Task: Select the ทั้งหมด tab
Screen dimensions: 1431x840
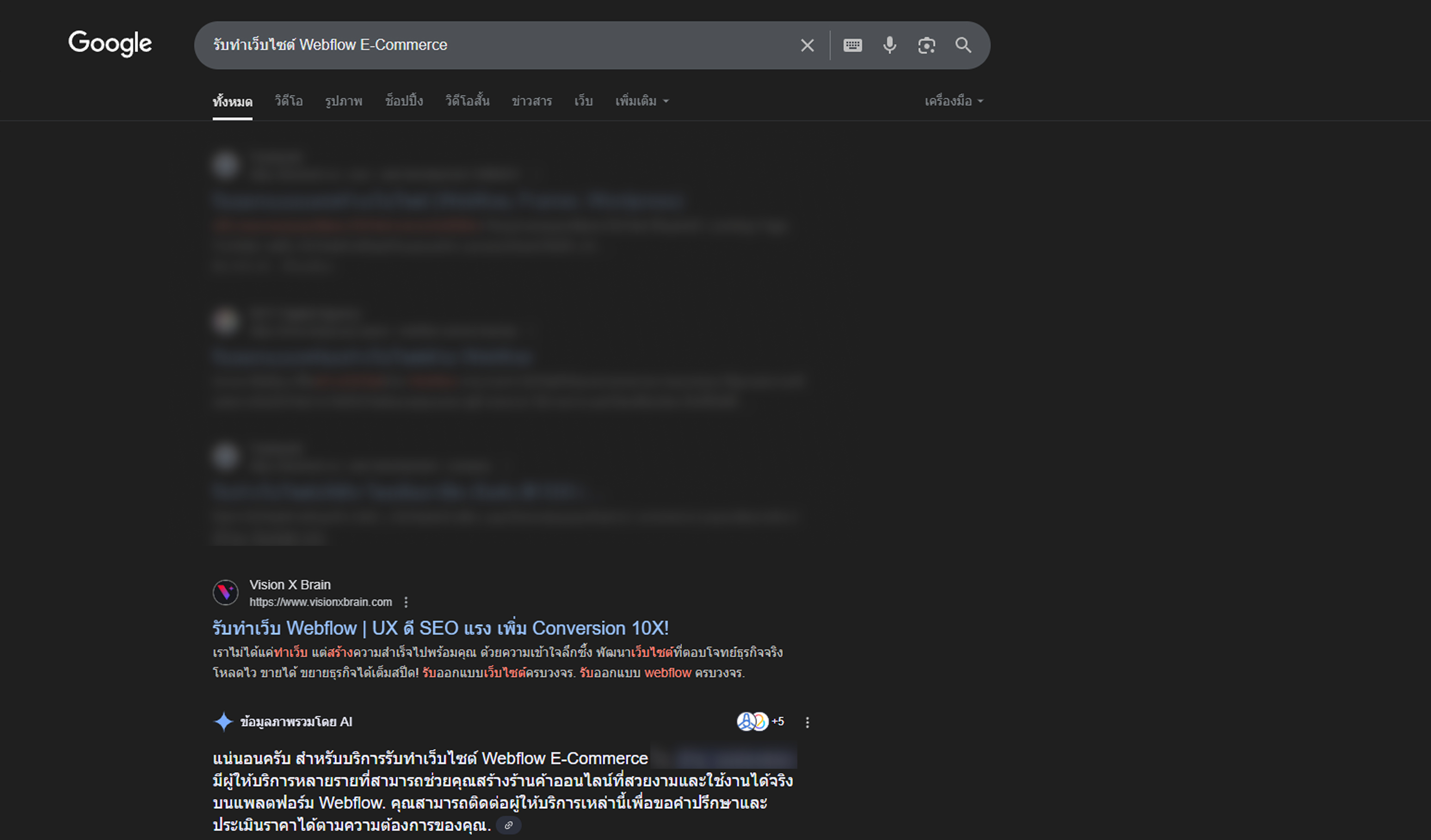Action: coord(232,102)
